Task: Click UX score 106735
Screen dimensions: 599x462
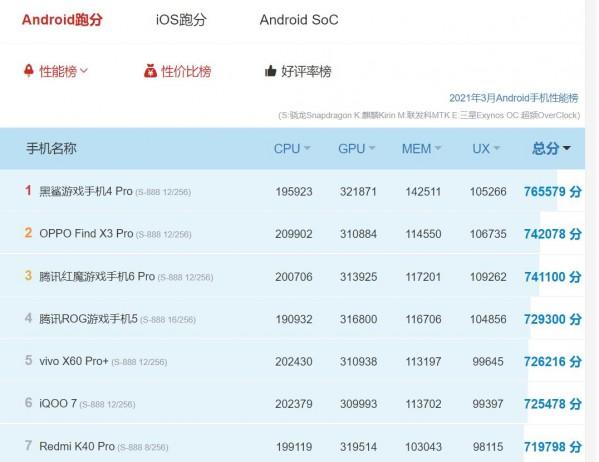Action: pos(488,234)
